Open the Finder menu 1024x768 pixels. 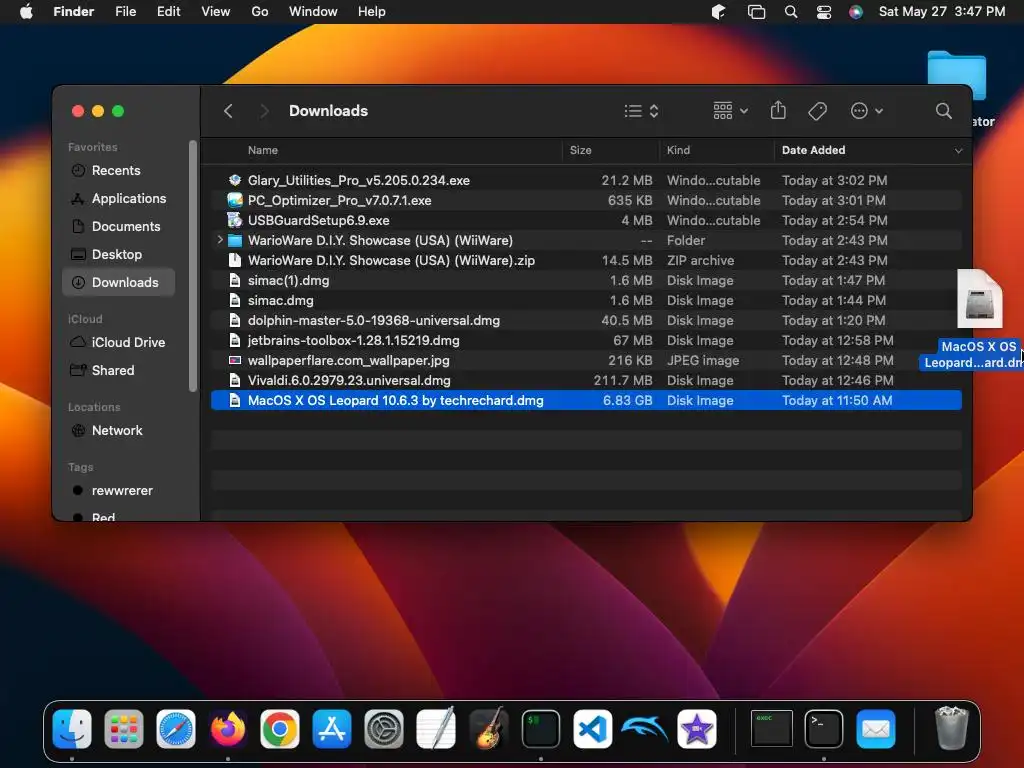coord(73,12)
